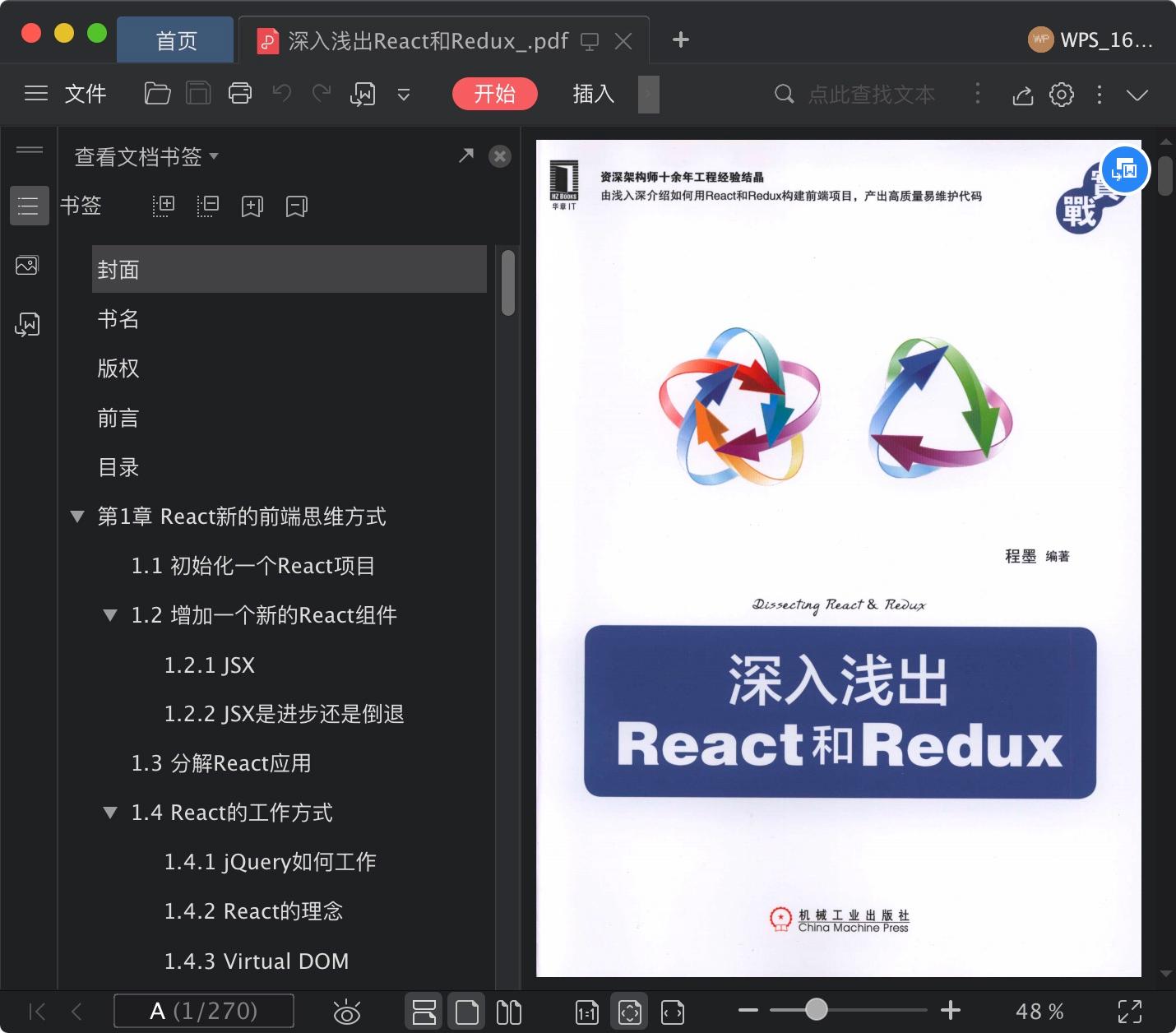This screenshot has width=1176, height=1033.
Task: Collapse the 第1章 chapter triangle
Action: pos(77,516)
